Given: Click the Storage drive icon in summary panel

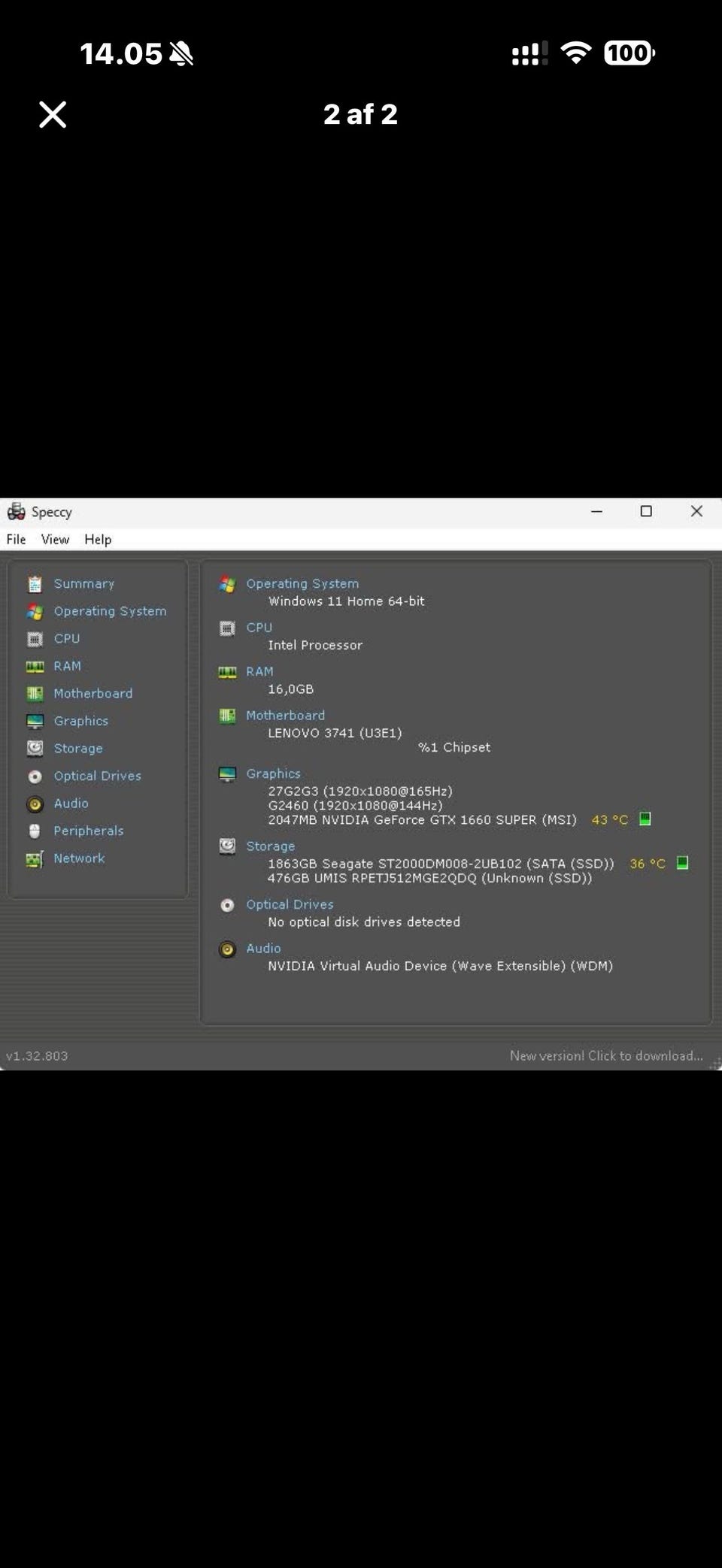Looking at the screenshot, I should (x=227, y=846).
